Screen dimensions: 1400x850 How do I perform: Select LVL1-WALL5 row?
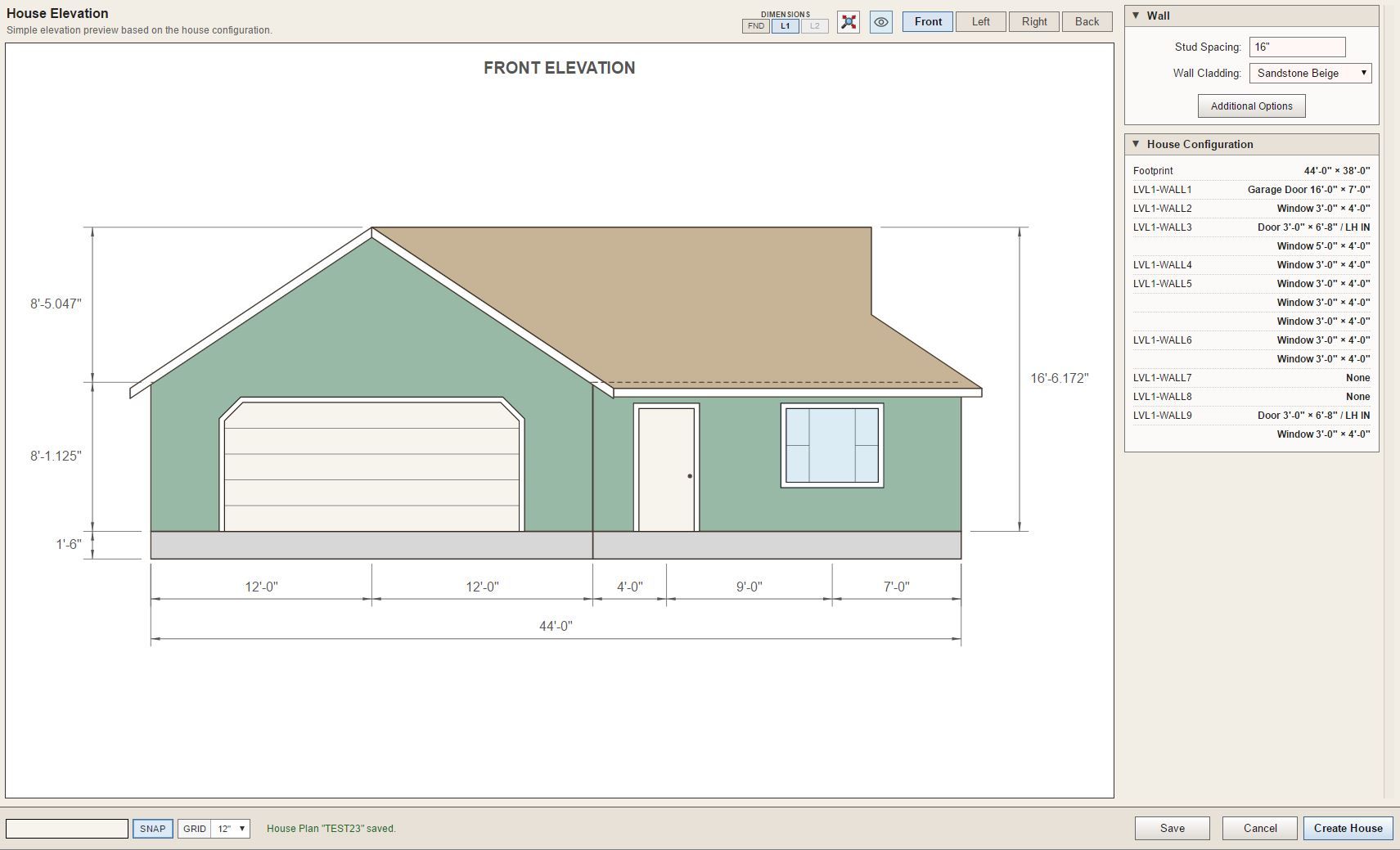click(x=1251, y=284)
